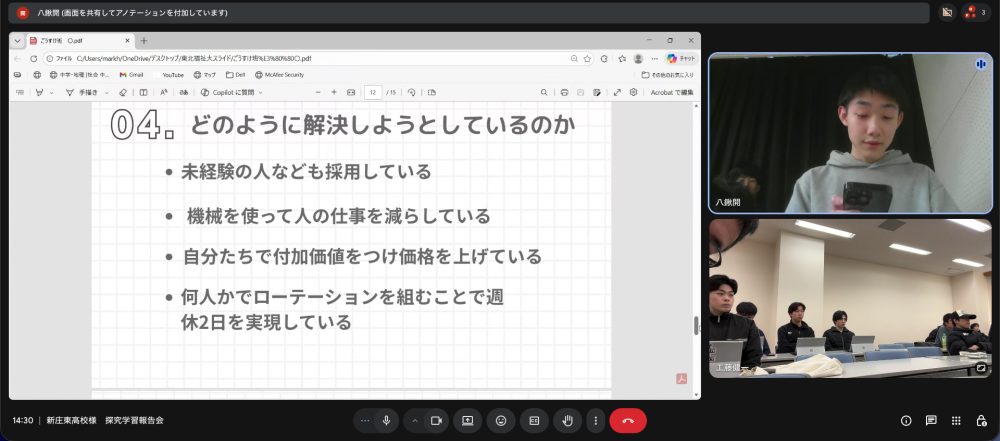Turn on captions in the call bar
The image size is (1000, 441).
click(x=534, y=421)
